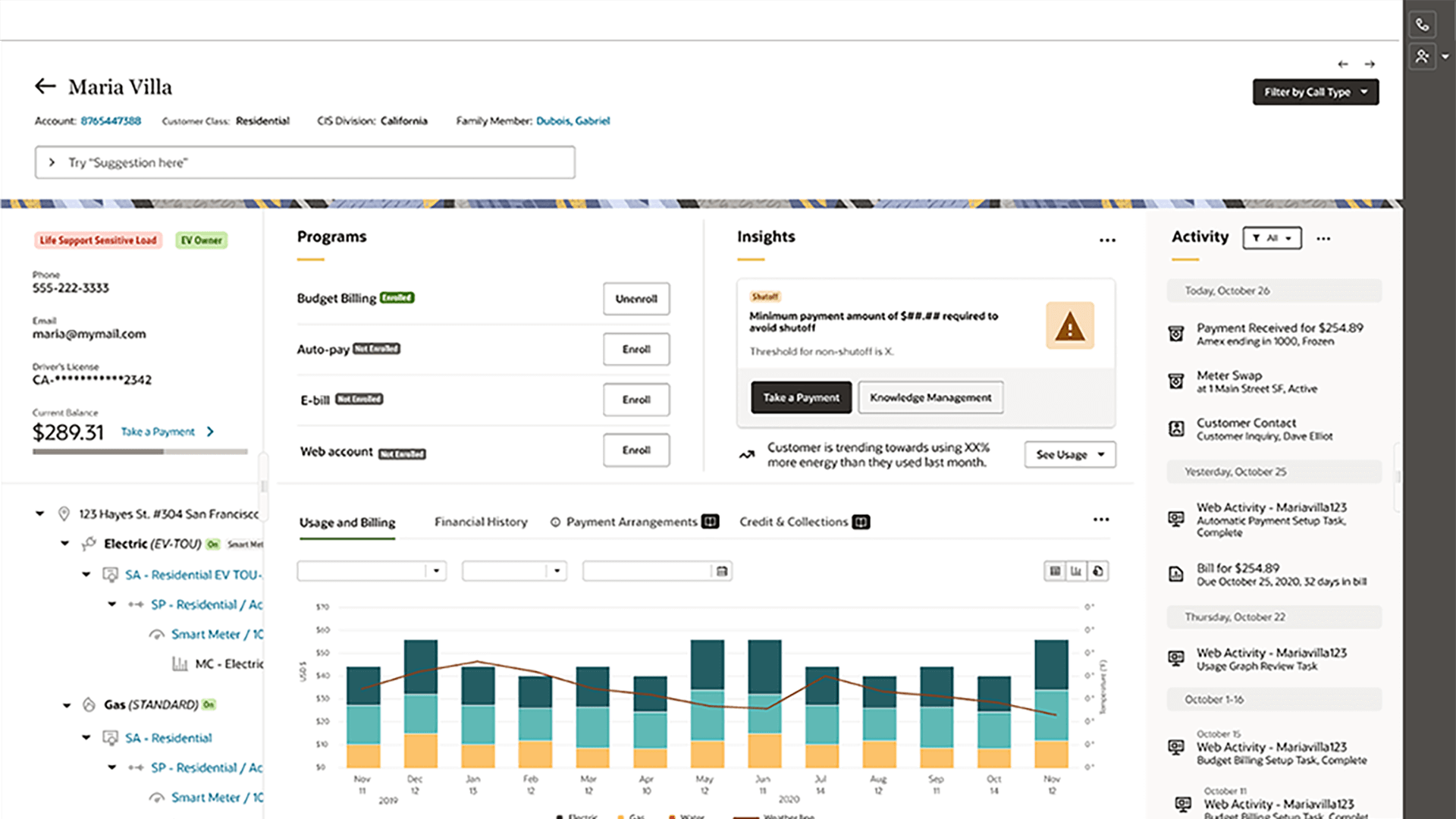This screenshot has height=819, width=1456.
Task: Toggle the SP - Residential On switch under Electric
Action: (x=261, y=604)
